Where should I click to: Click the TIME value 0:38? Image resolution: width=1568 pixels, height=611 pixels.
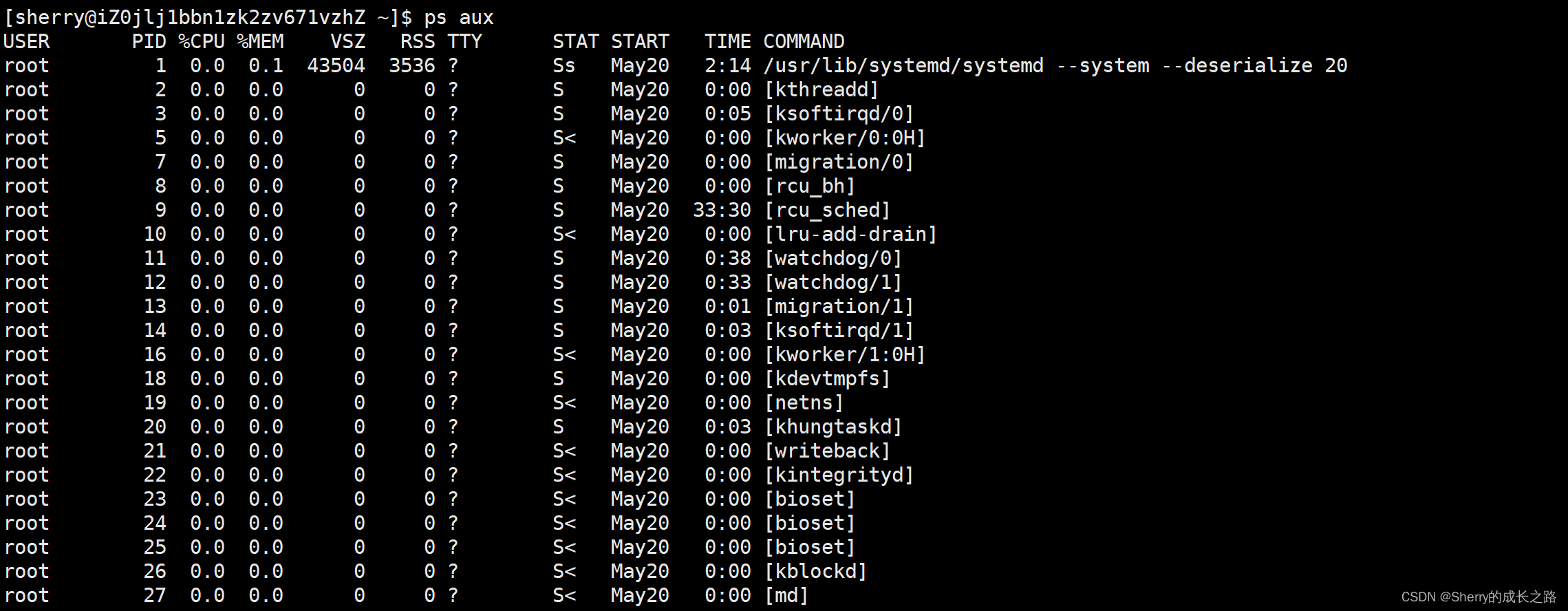click(728, 259)
